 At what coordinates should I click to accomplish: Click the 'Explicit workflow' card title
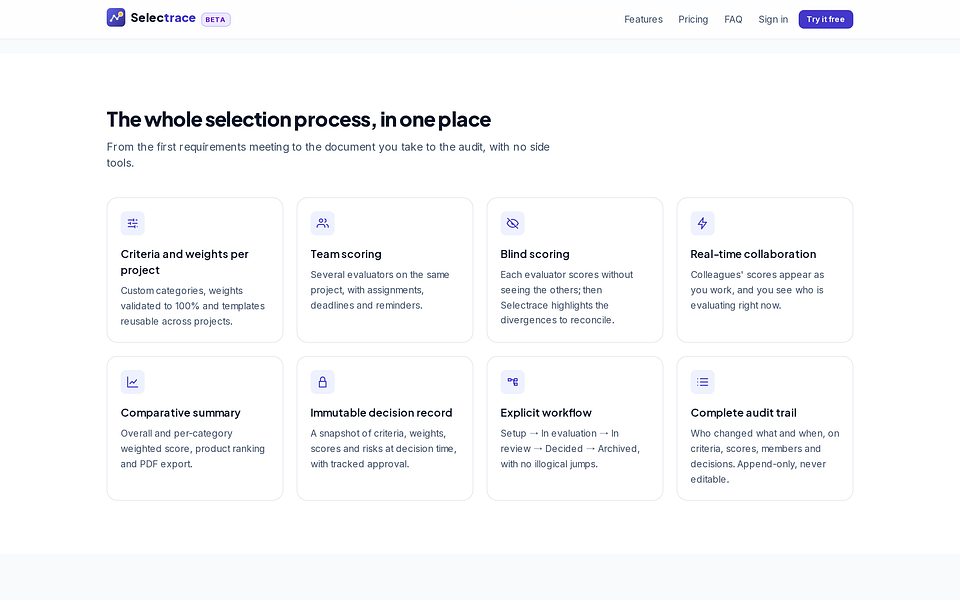pyautogui.click(x=546, y=413)
